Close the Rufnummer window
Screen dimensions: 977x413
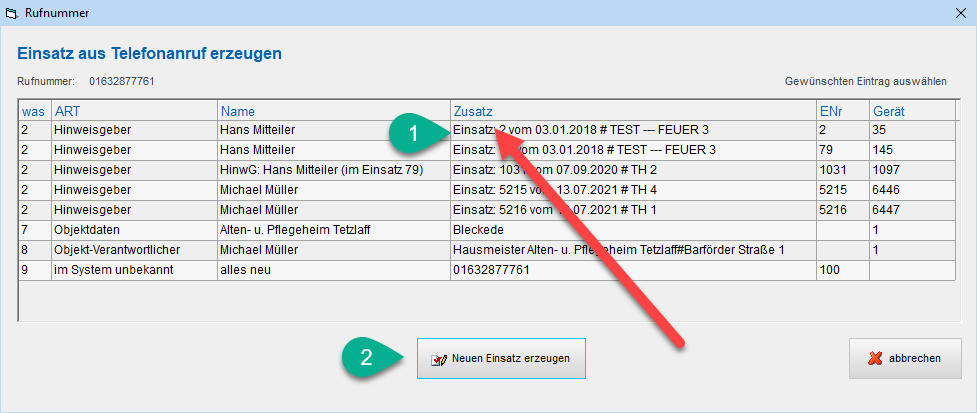click(953, 14)
